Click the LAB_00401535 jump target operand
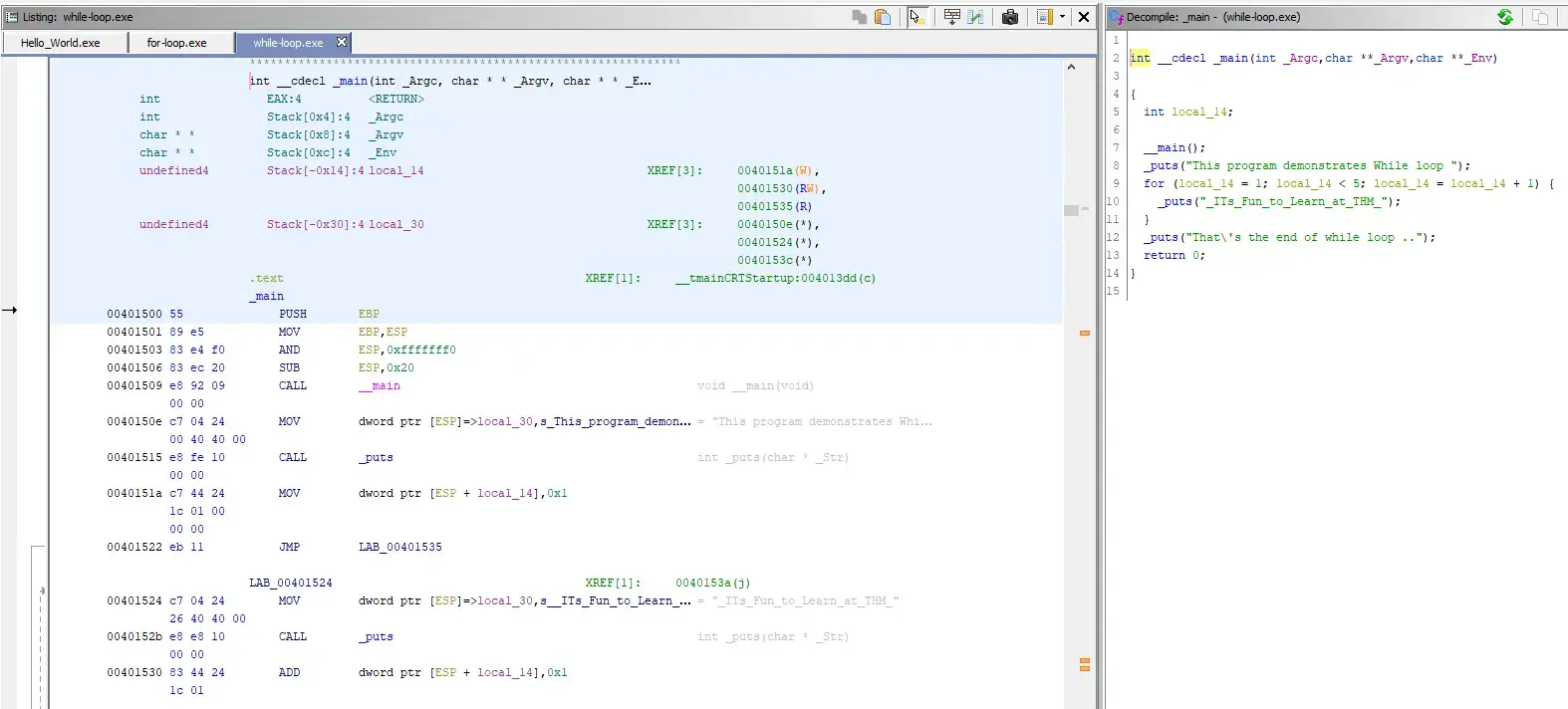Viewport: 1568px width, 709px height. (399, 547)
